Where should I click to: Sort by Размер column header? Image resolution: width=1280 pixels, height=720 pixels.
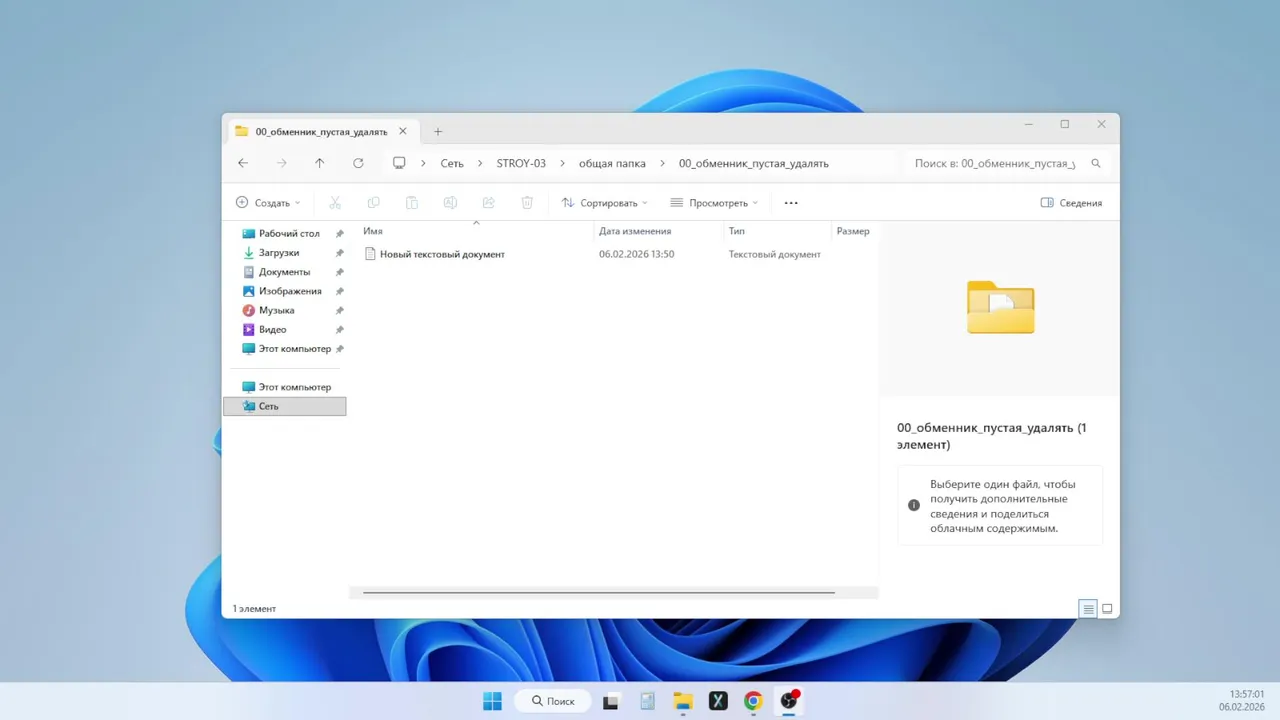pyautogui.click(x=853, y=231)
